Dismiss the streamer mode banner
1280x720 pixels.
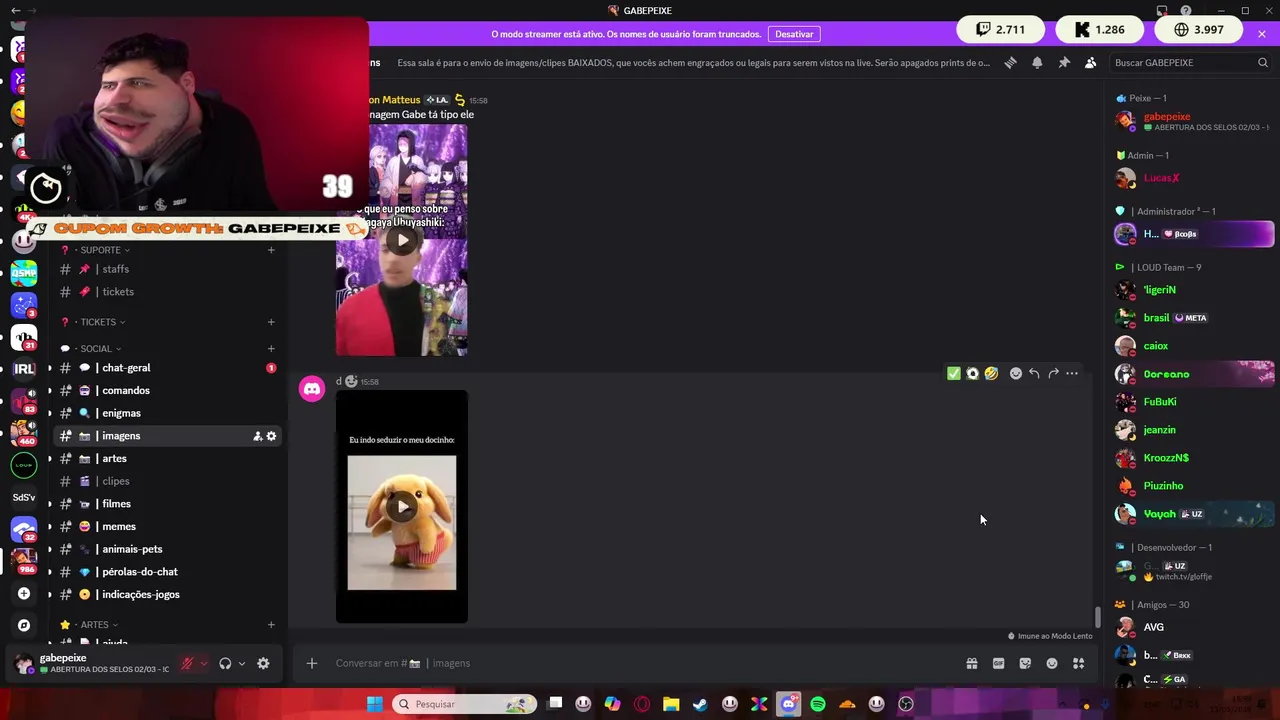click(x=1262, y=34)
